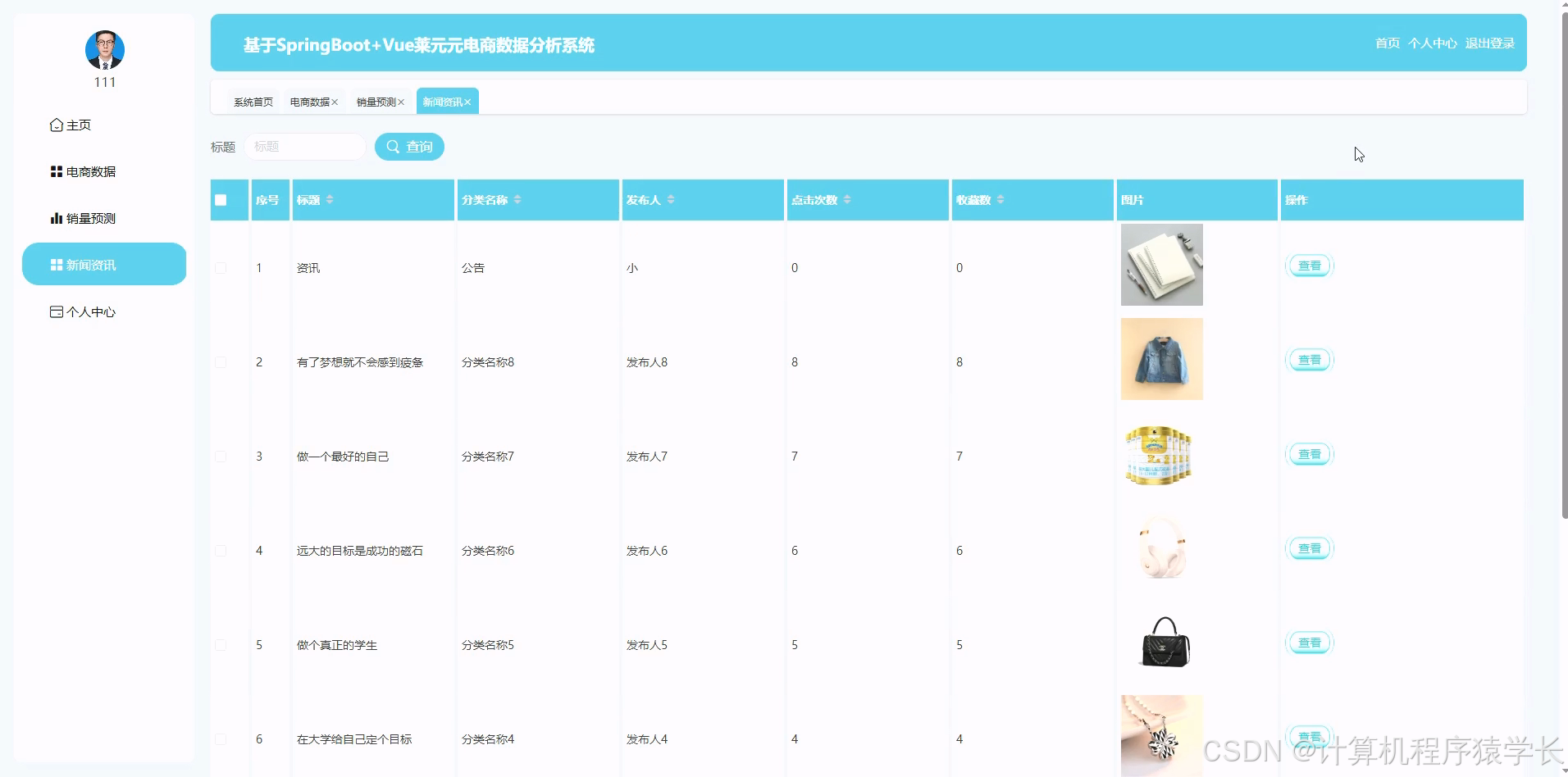Click the 销量预测 bar chart icon
The height and width of the screenshot is (777, 1568).
pyautogui.click(x=55, y=217)
